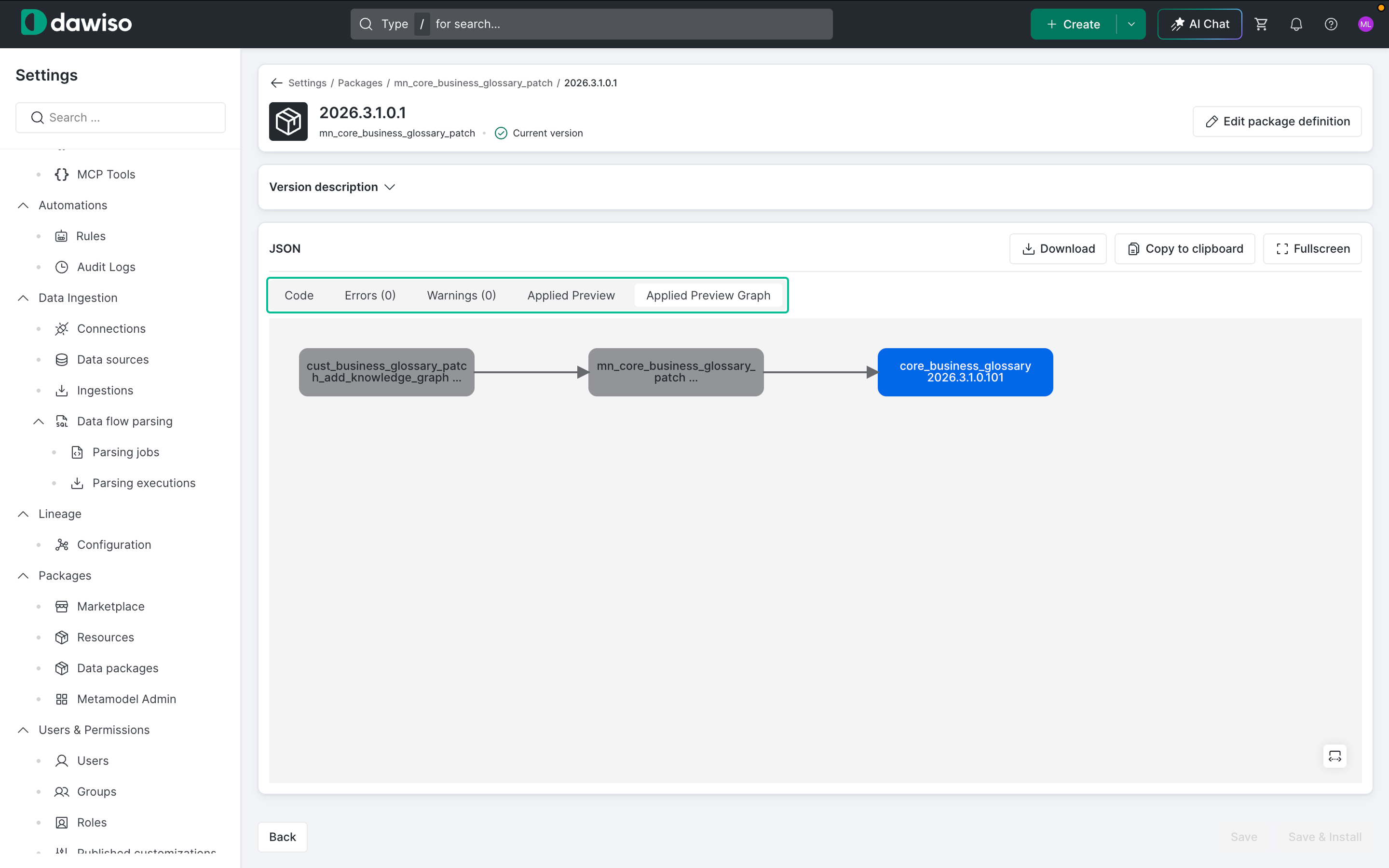Screen dimensions: 1389x868
Task: Go to Connections
Action: pyautogui.click(x=111, y=328)
